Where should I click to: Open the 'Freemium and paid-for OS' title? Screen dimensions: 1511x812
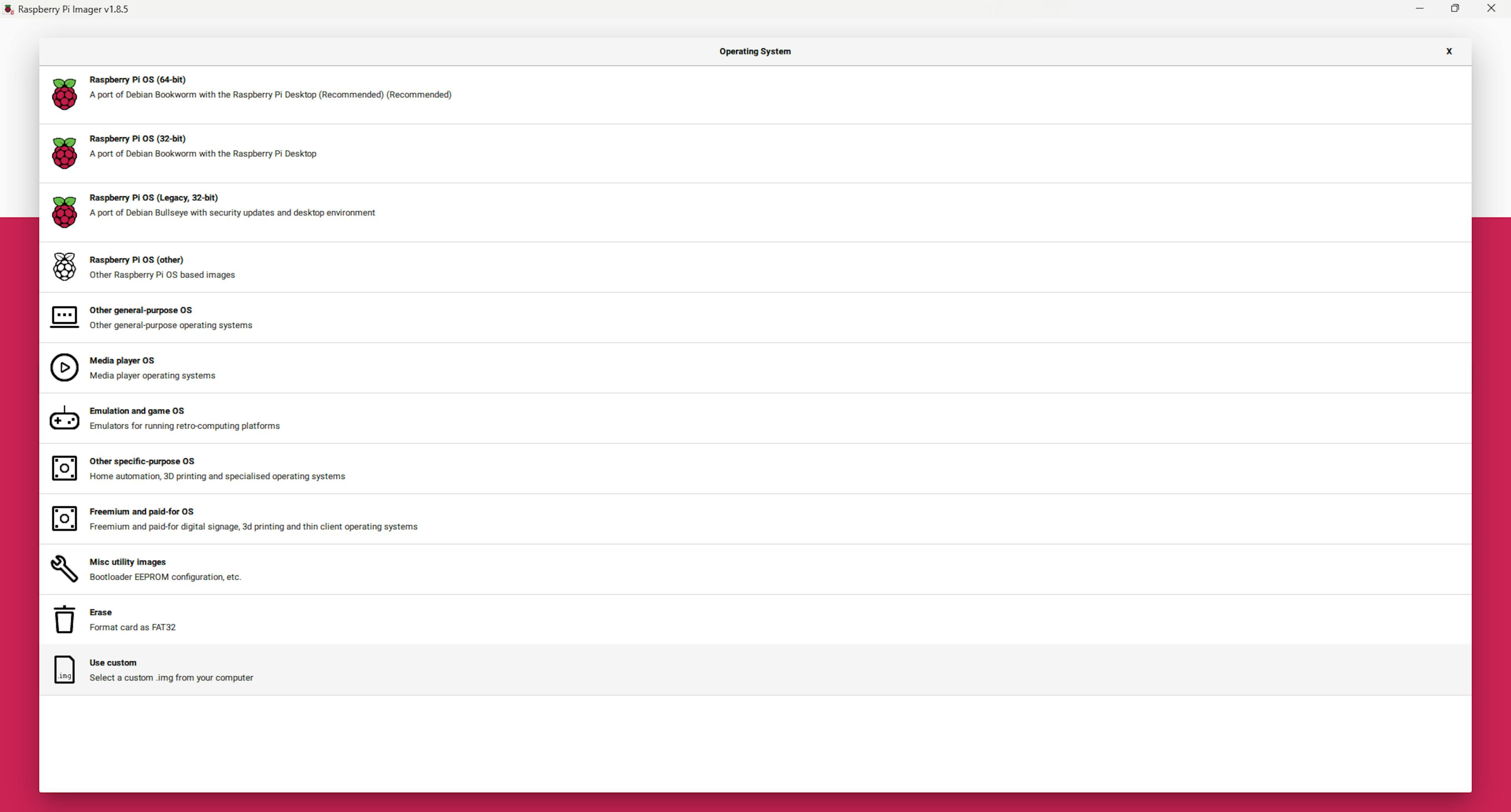tap(141, 512)
